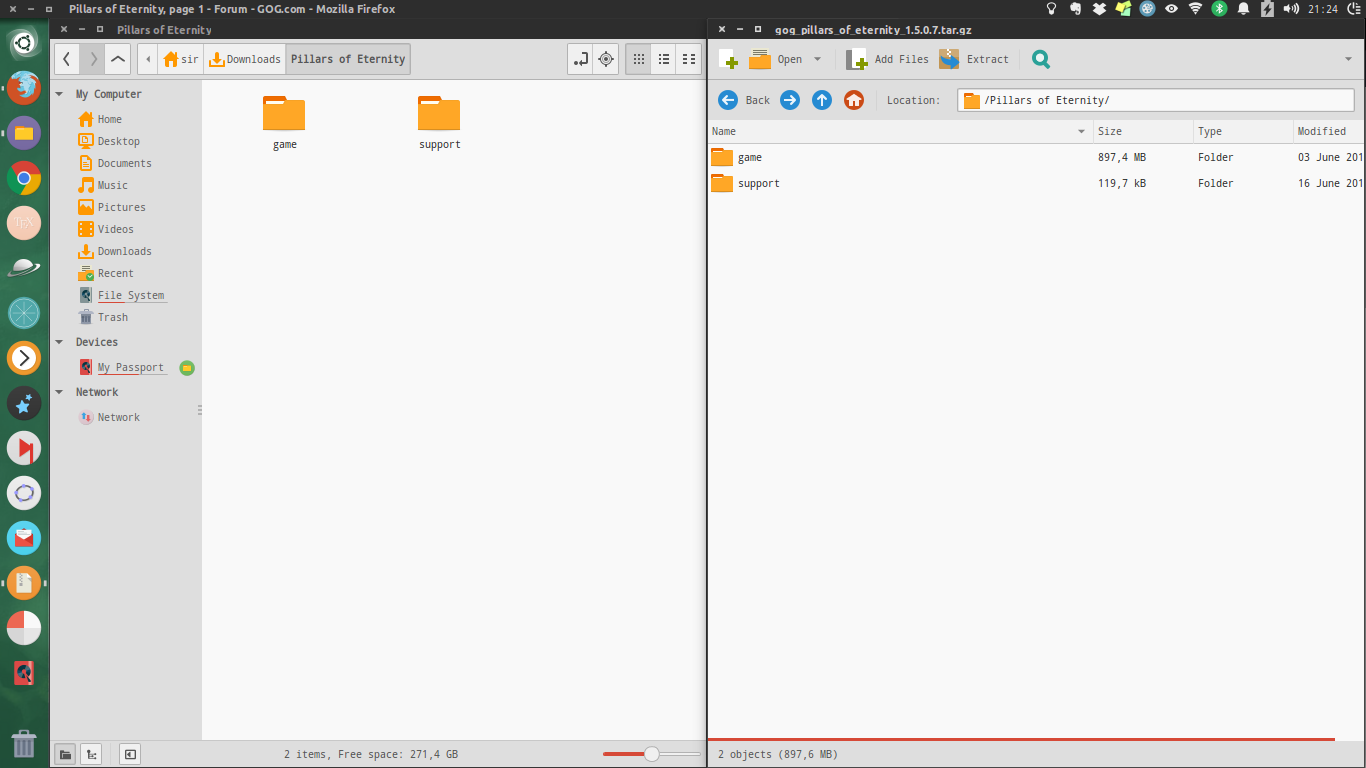Show places in the sidebar
1366x768 pixels.
pos(65,754)
